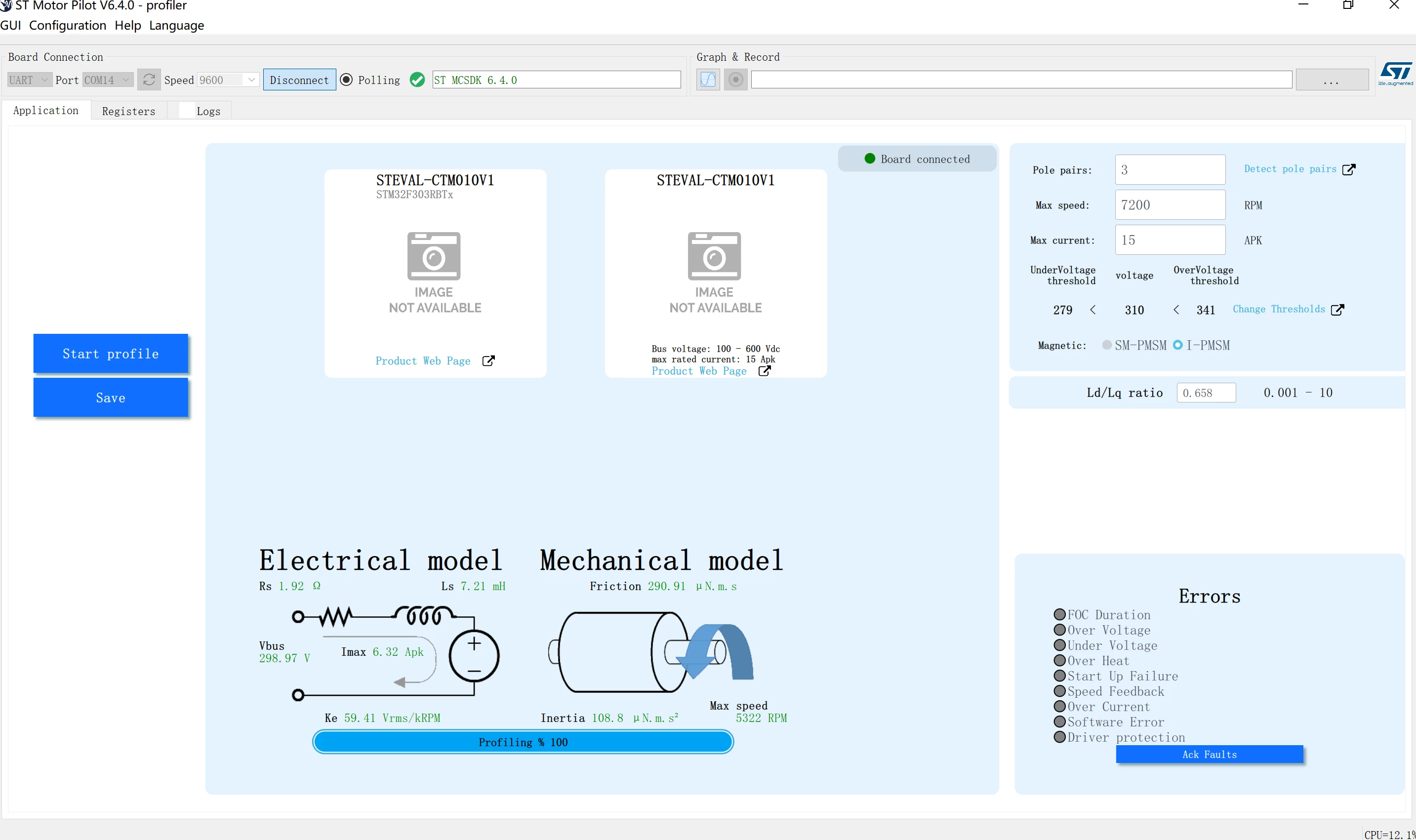Expand the UART connection type dropdown
1416x840 pixels.
[30, 80]
